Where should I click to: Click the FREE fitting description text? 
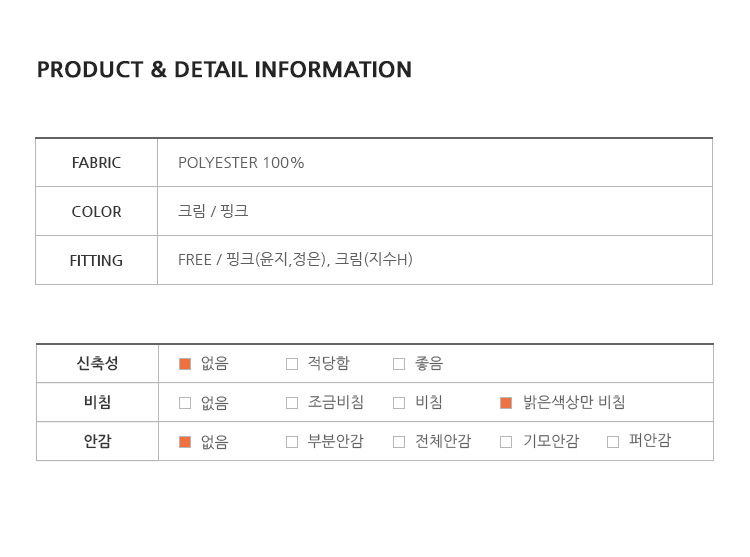pos(295,260)
